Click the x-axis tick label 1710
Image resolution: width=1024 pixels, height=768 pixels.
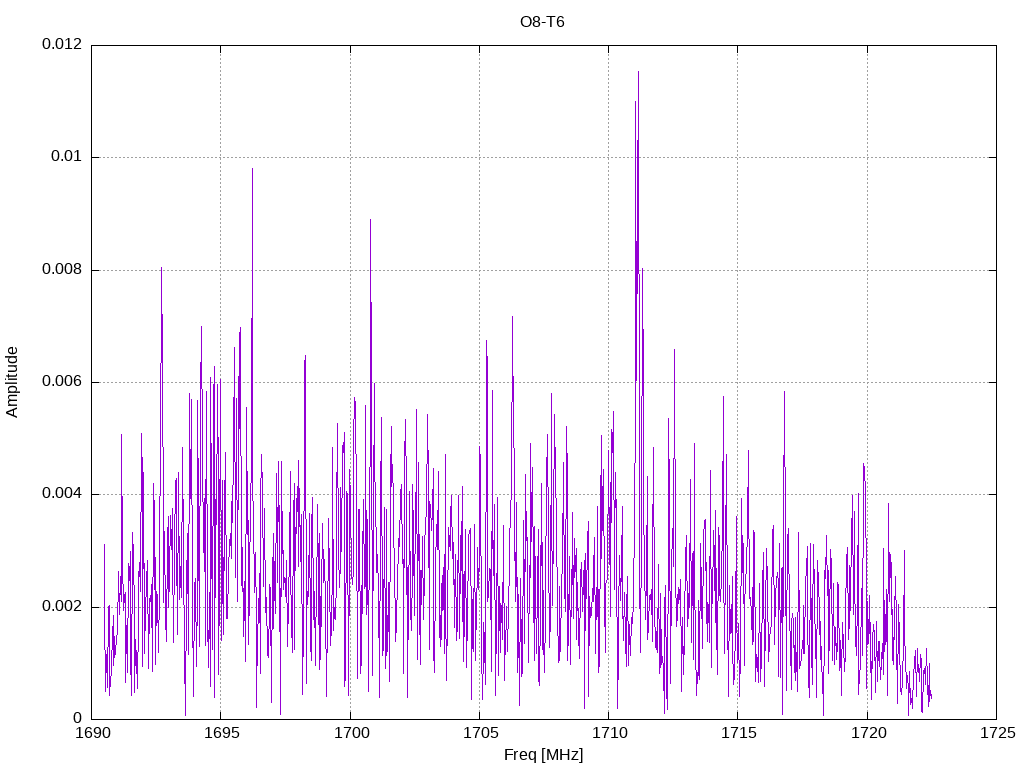[609, 733]
